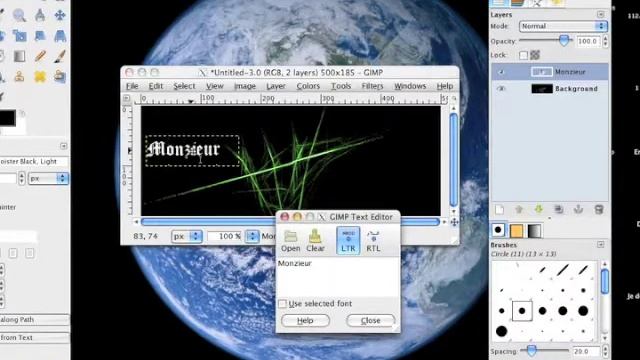640x360 pixels.
Task: Lower the selected layer with green arrow
Action: (539, 210)
